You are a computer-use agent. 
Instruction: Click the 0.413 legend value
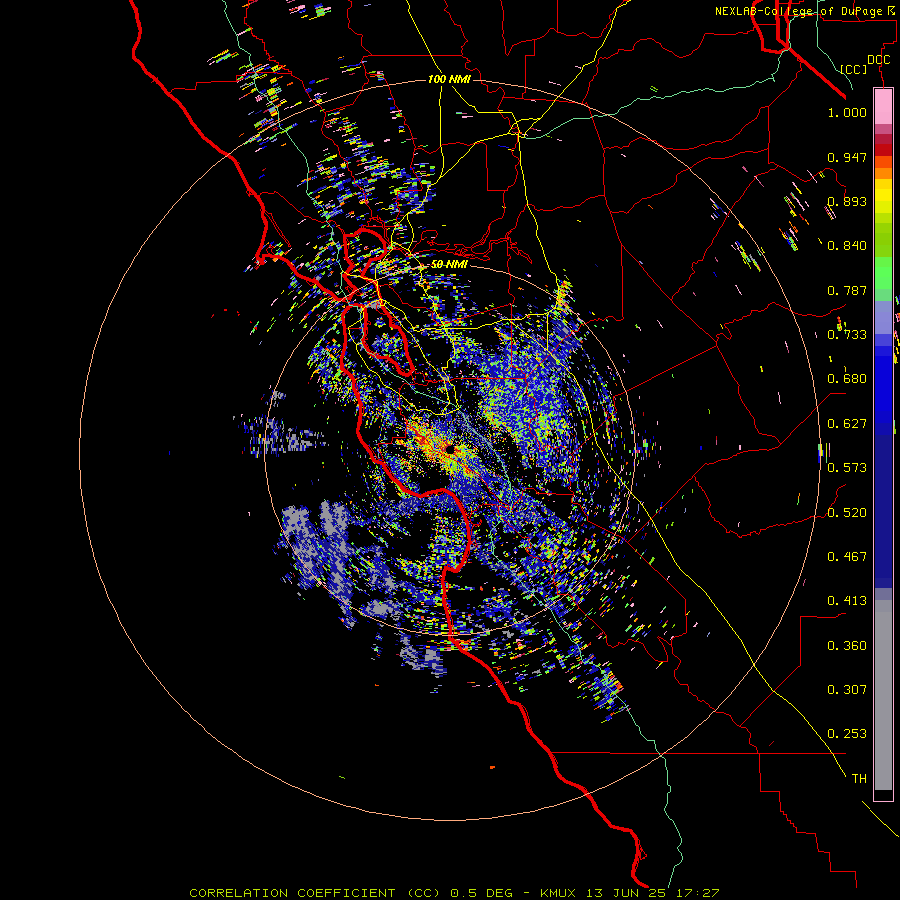[847, 601]
